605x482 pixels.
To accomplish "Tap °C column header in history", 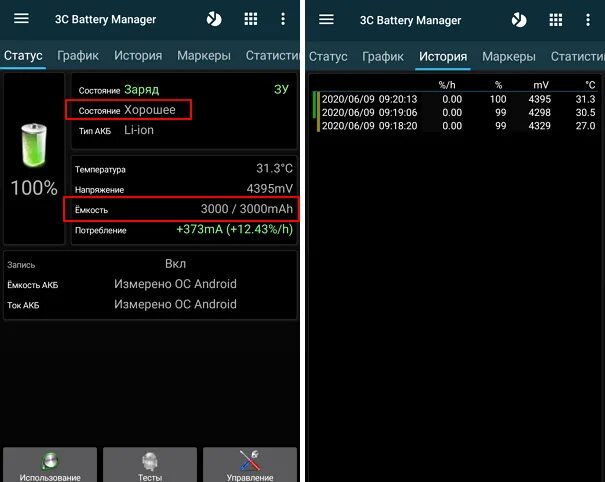I will coord(590,85).
